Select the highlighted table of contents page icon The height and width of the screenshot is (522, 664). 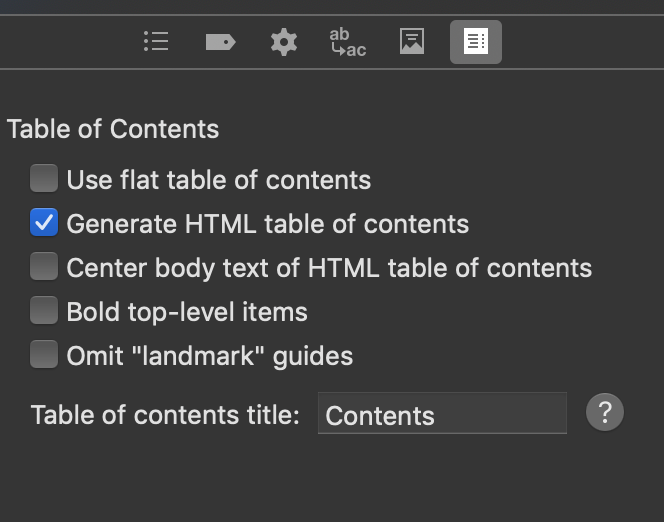[476, 41]
